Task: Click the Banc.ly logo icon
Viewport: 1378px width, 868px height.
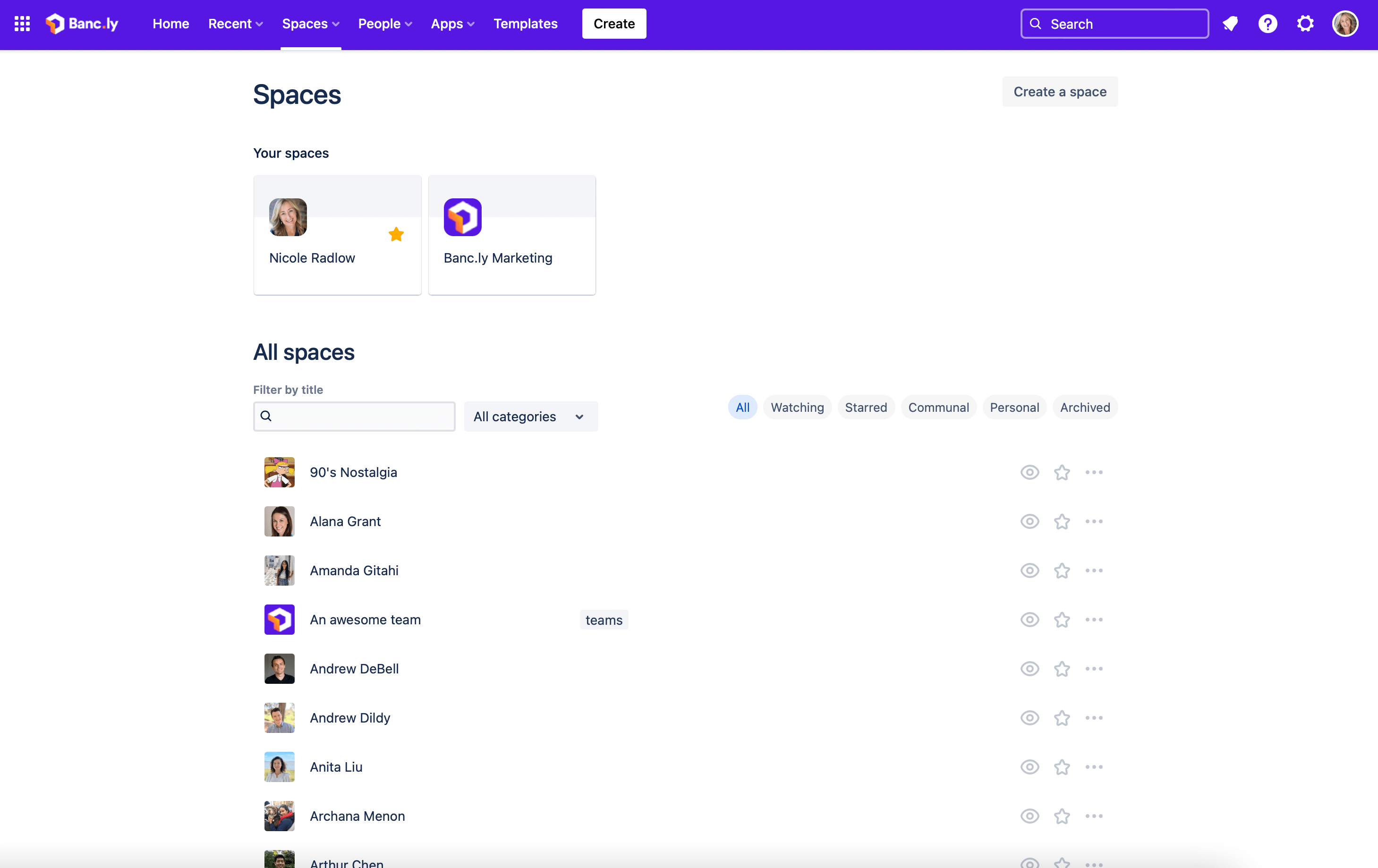Action: tap(55, 23)
